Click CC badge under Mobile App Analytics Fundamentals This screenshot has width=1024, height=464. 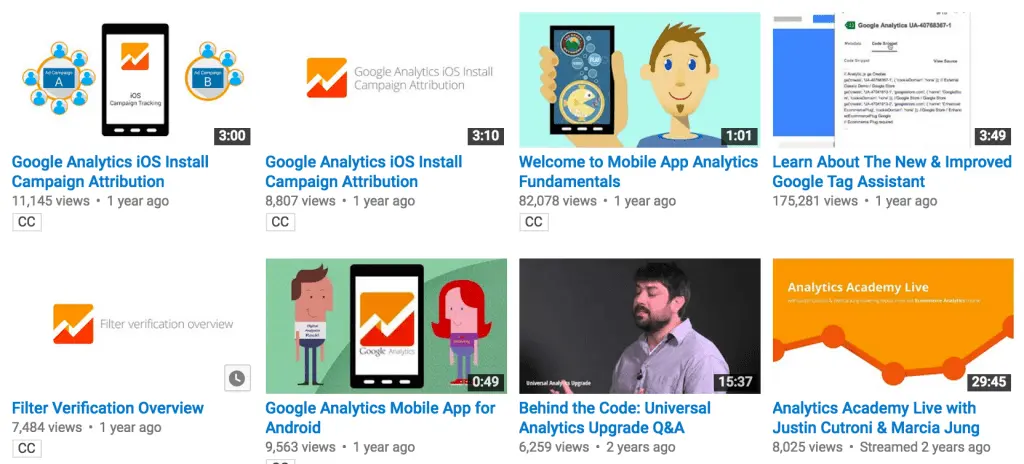[x=534, y=222]
